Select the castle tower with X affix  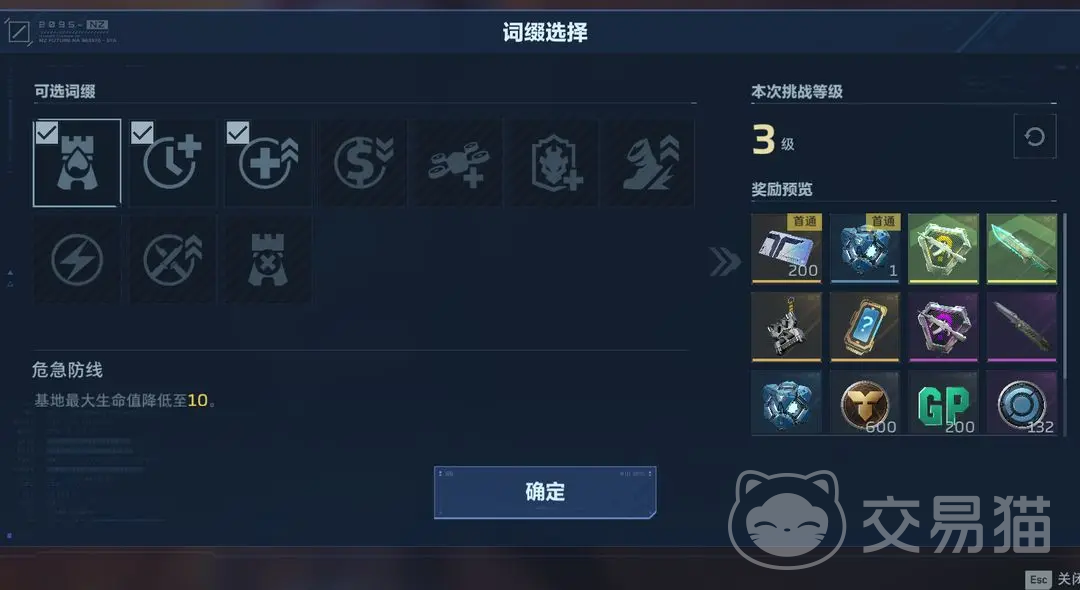[x=268, y=260]
